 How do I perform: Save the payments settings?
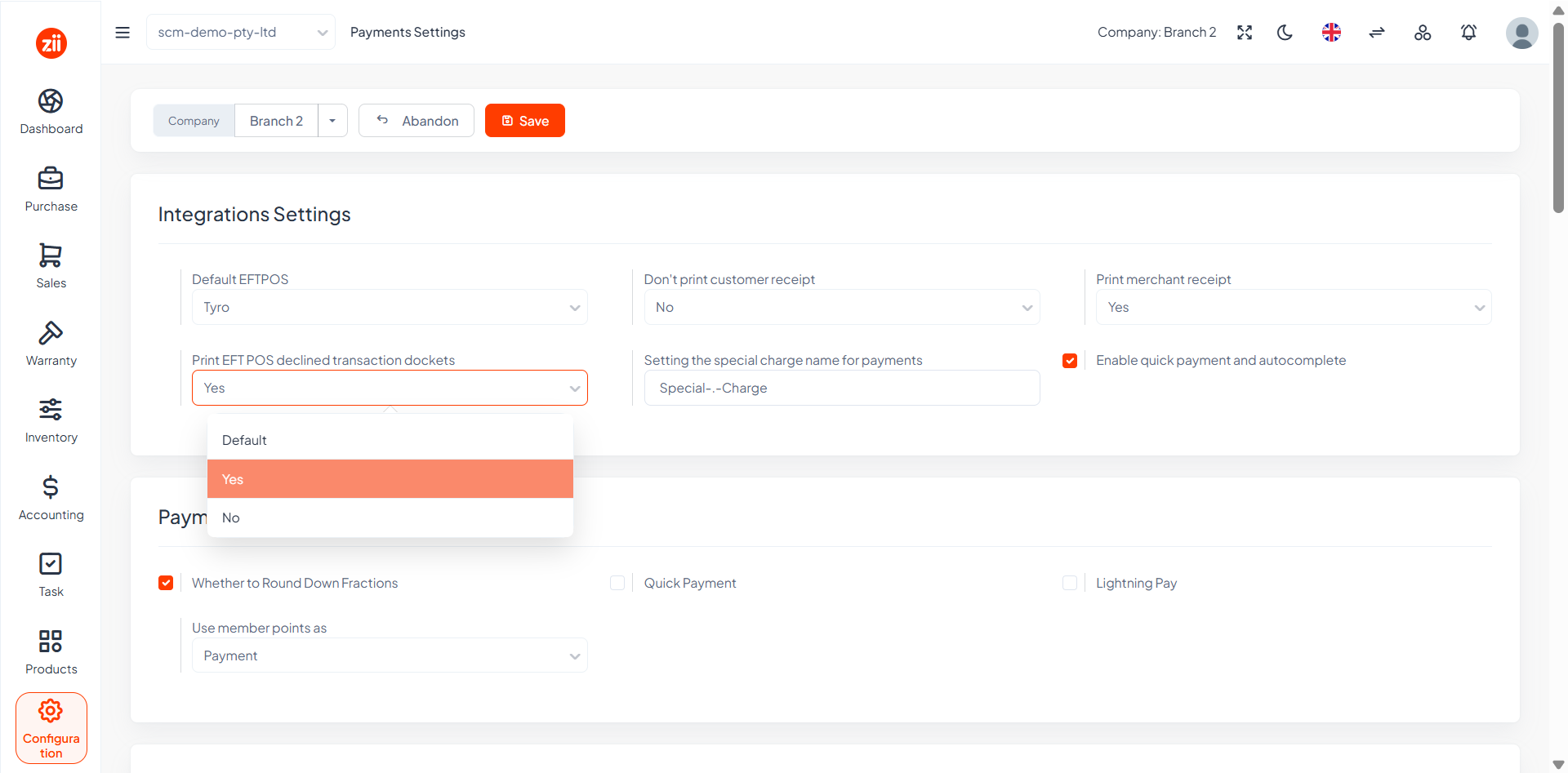tap(525, 121)
